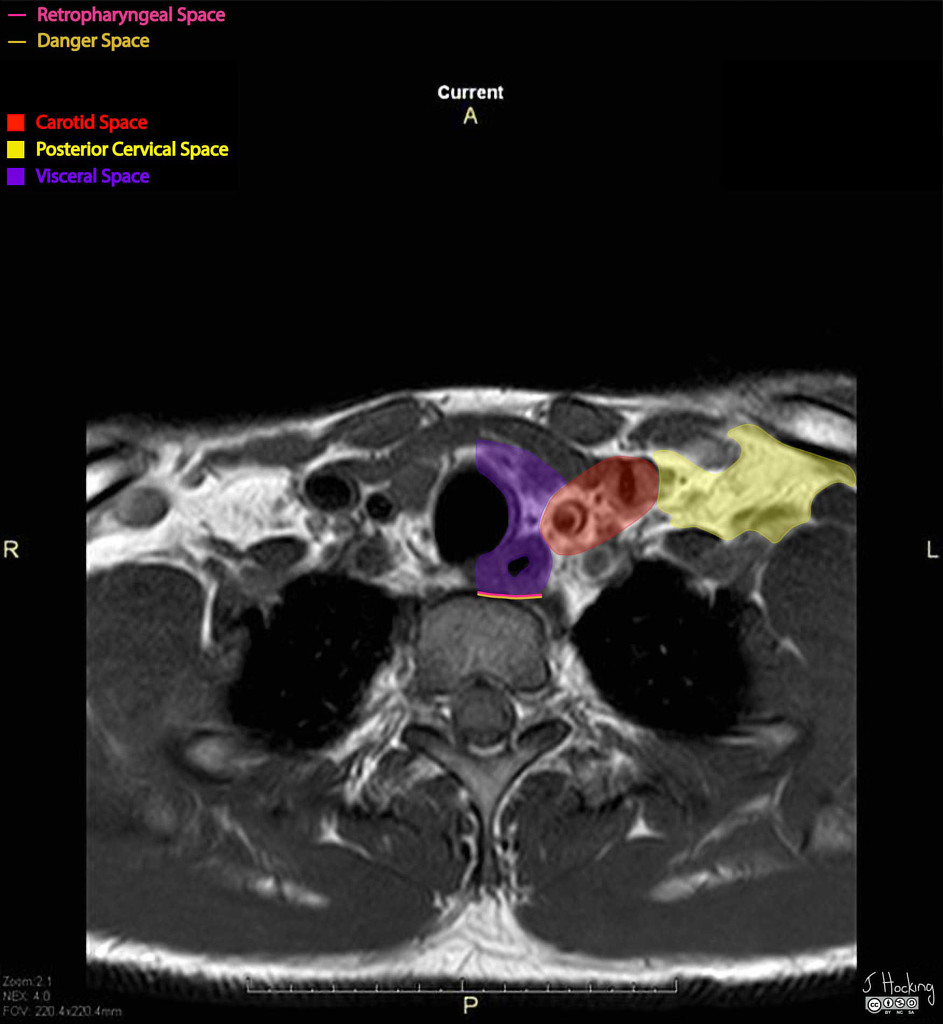Viewport: 943px width, 1024px height.
Task: Click the left-side 'L' orientation marker
Action: [x=932, y=550]
